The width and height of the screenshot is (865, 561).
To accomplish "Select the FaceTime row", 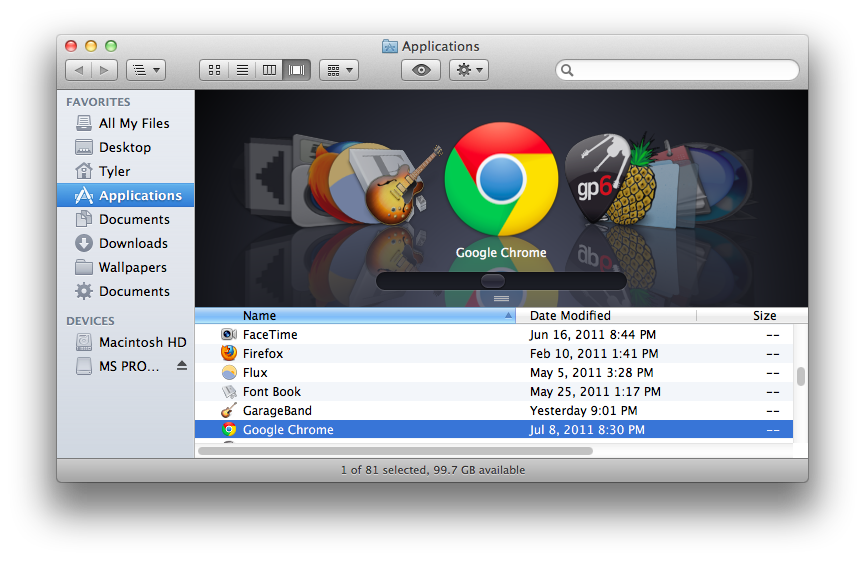I will click(x=494, y=335).
